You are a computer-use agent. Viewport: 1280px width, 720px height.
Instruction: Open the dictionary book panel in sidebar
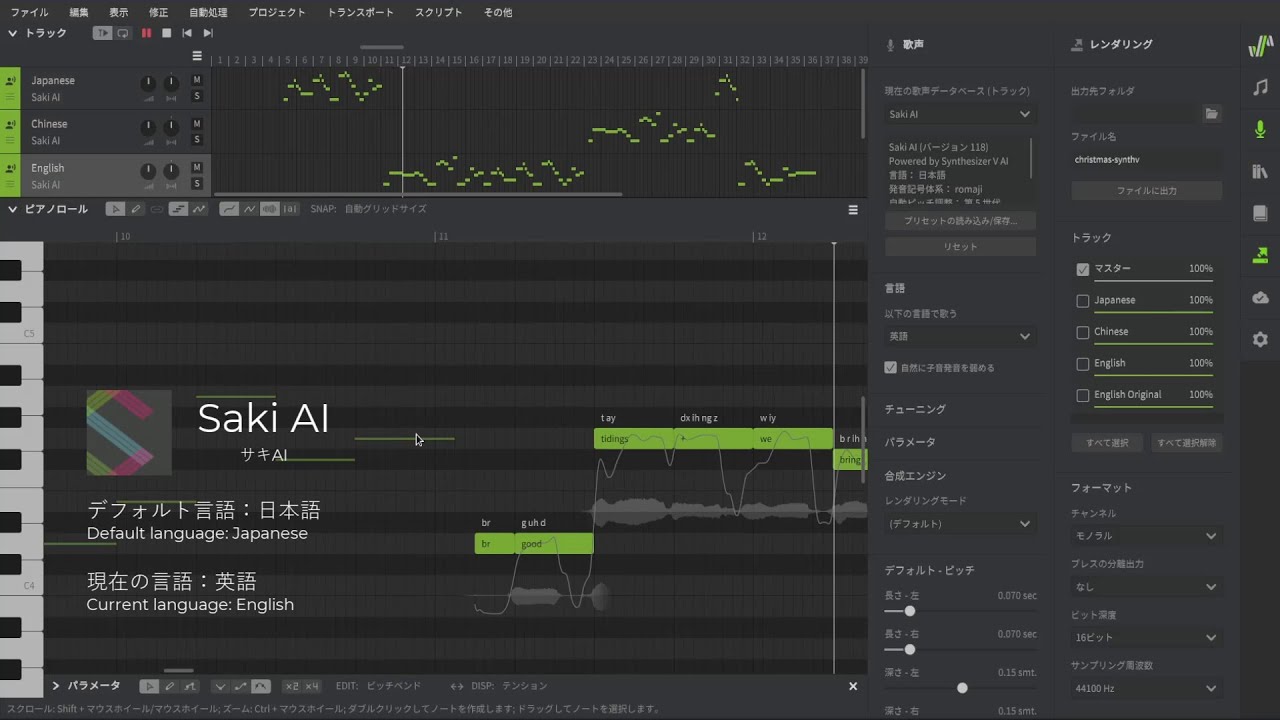[x=1260, y=213]
